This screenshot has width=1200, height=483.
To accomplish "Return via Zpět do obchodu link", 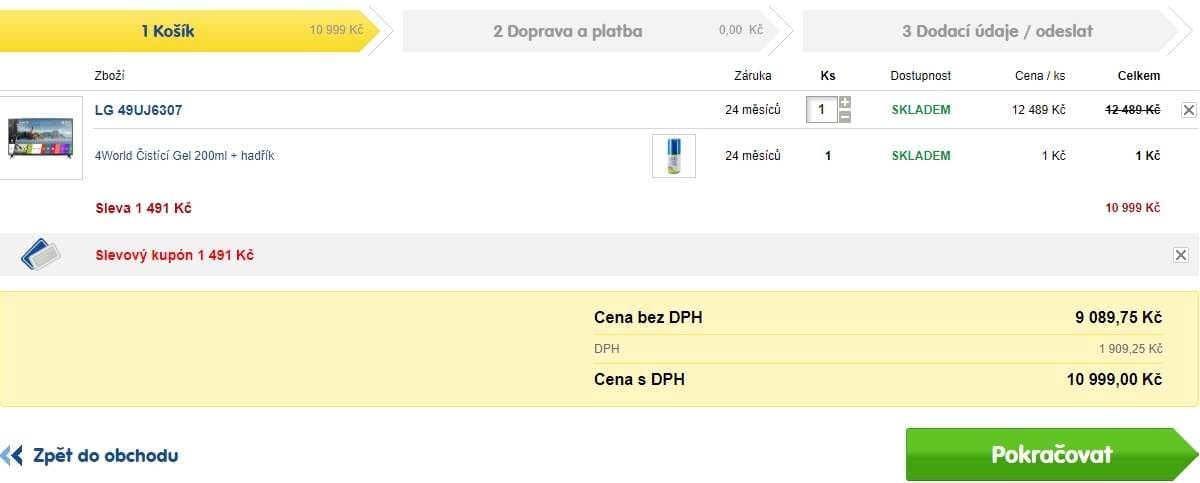I will point(105,456).
